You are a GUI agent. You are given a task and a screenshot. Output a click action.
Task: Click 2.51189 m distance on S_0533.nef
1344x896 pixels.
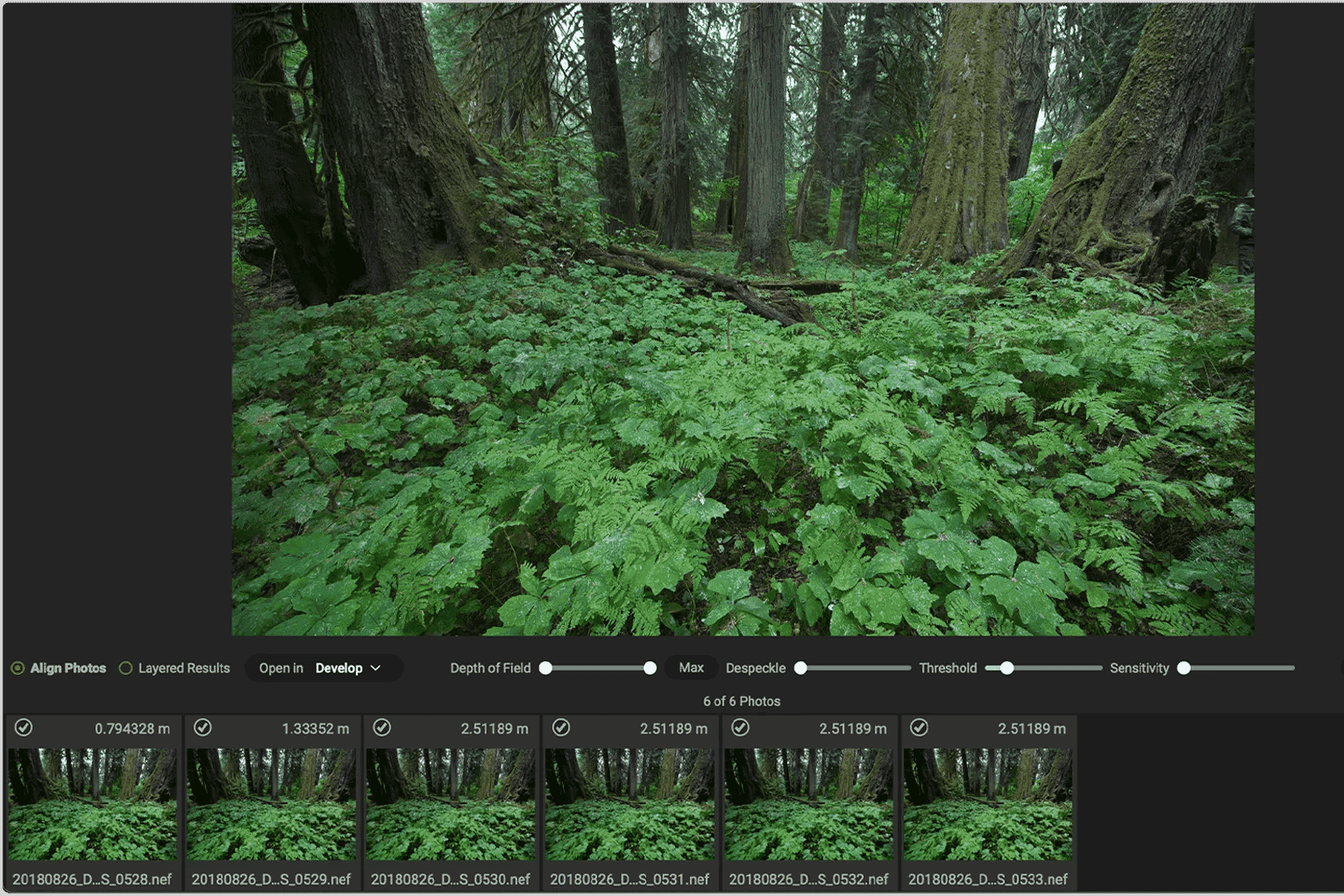coord(1032,729)
